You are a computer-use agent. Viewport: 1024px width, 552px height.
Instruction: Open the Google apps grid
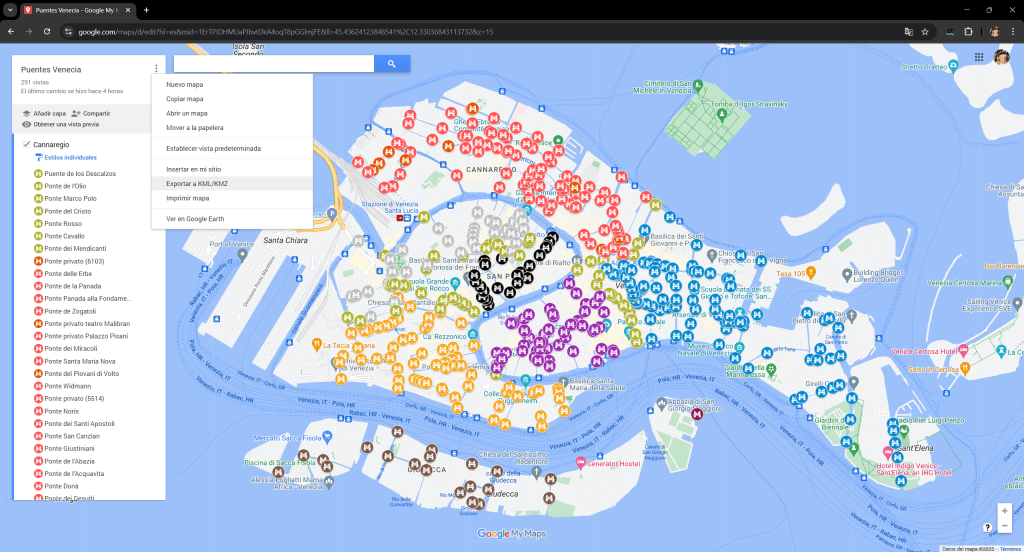click(979, 58)
